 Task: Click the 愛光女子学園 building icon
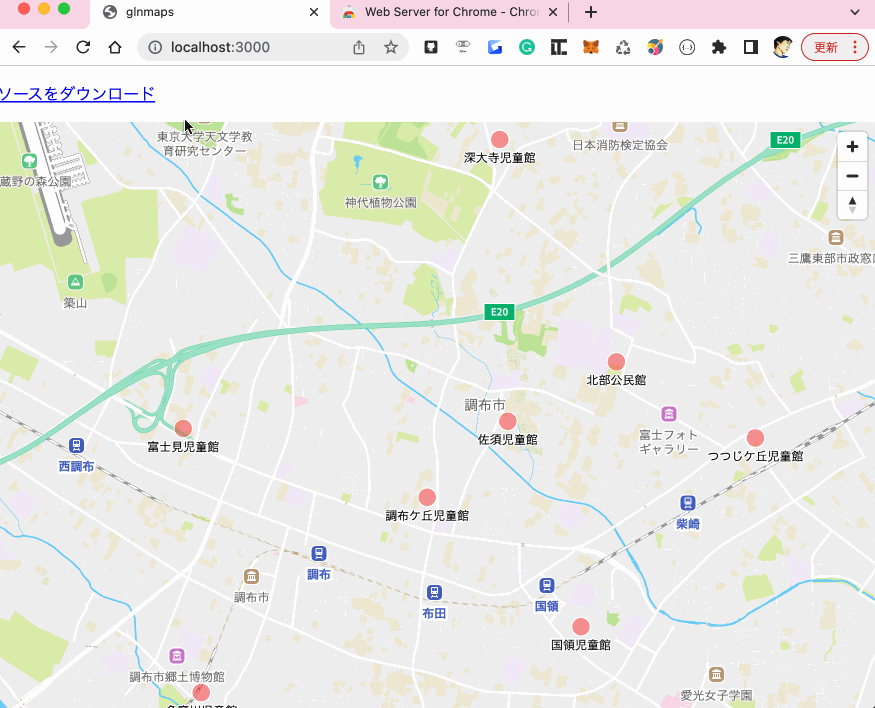coord(717,675)
